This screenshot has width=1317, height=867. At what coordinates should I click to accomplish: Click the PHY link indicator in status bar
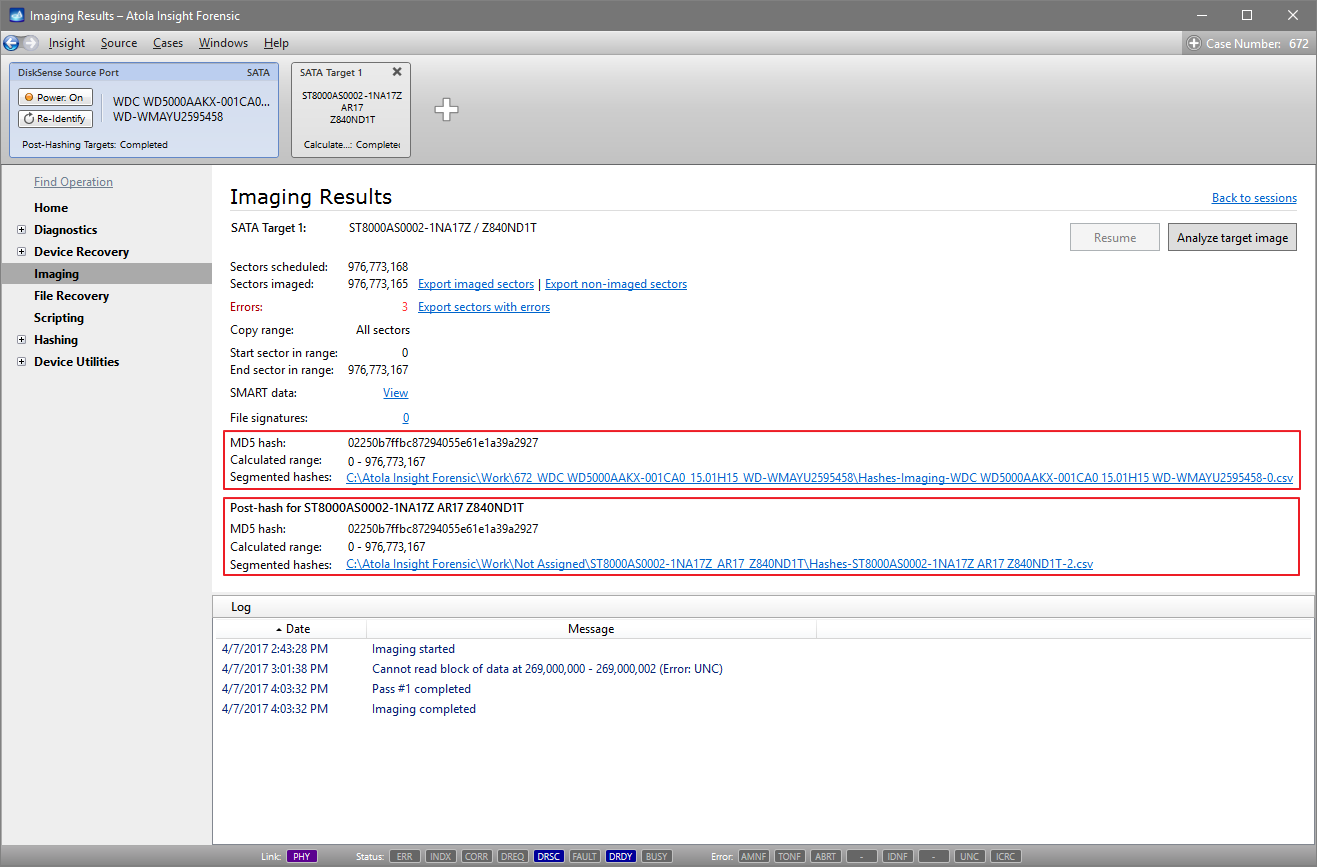click(302, 856)
